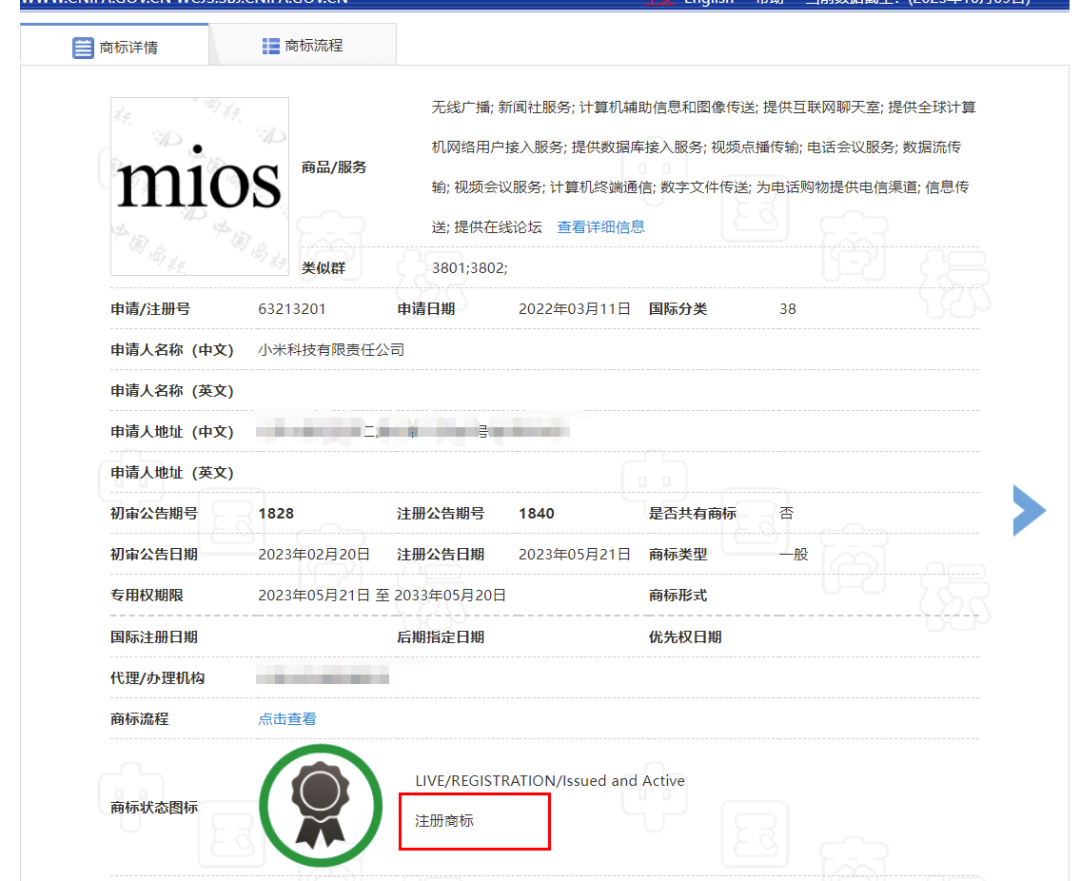Click the 是否共有商标 label
Image resolution: width=1080 pixels, height=881 pixels.
[x=693, y=514]
